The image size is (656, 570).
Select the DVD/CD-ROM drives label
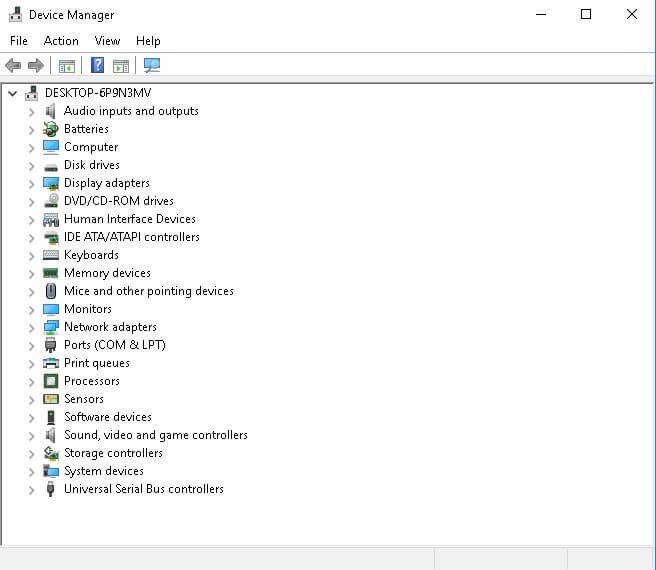pyautogui.click(x=118, y=201)
